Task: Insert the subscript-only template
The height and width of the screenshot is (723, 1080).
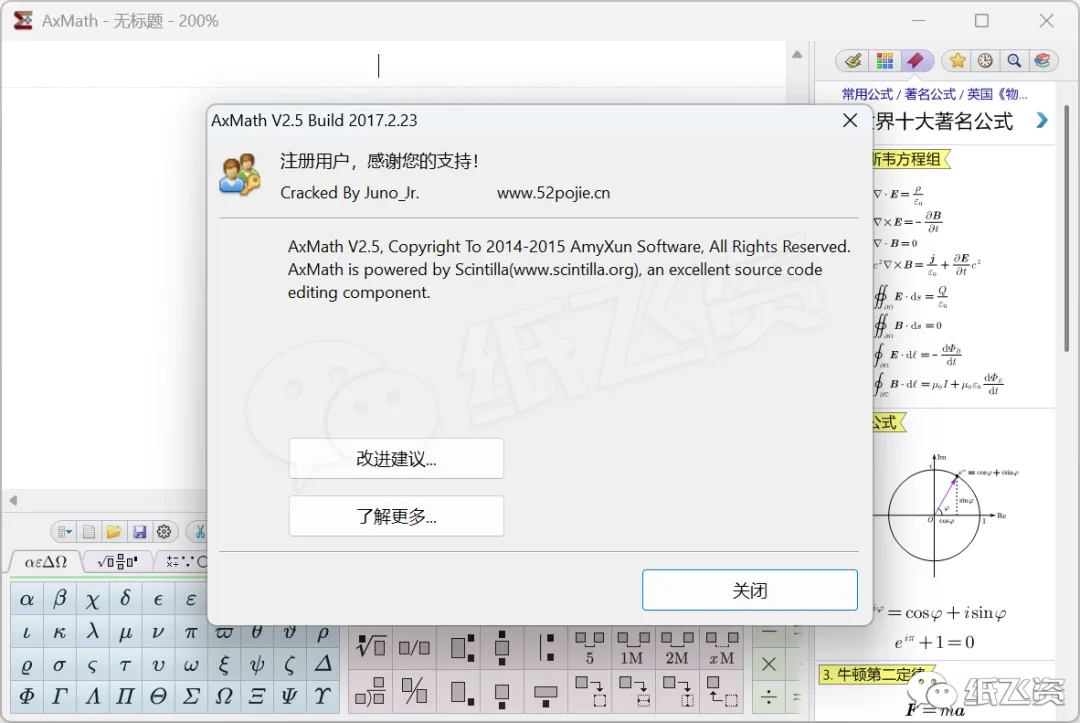Action: [x=461, y=691]
